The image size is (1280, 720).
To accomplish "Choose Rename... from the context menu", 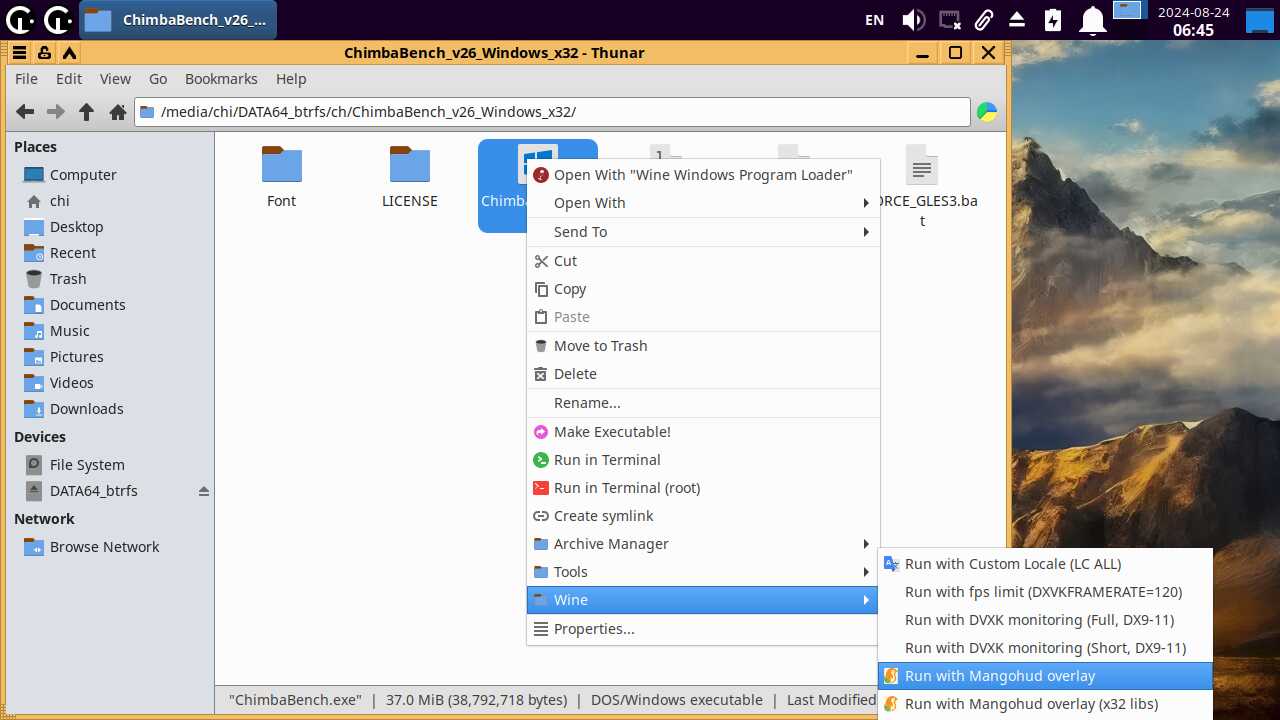I will 703,403.
